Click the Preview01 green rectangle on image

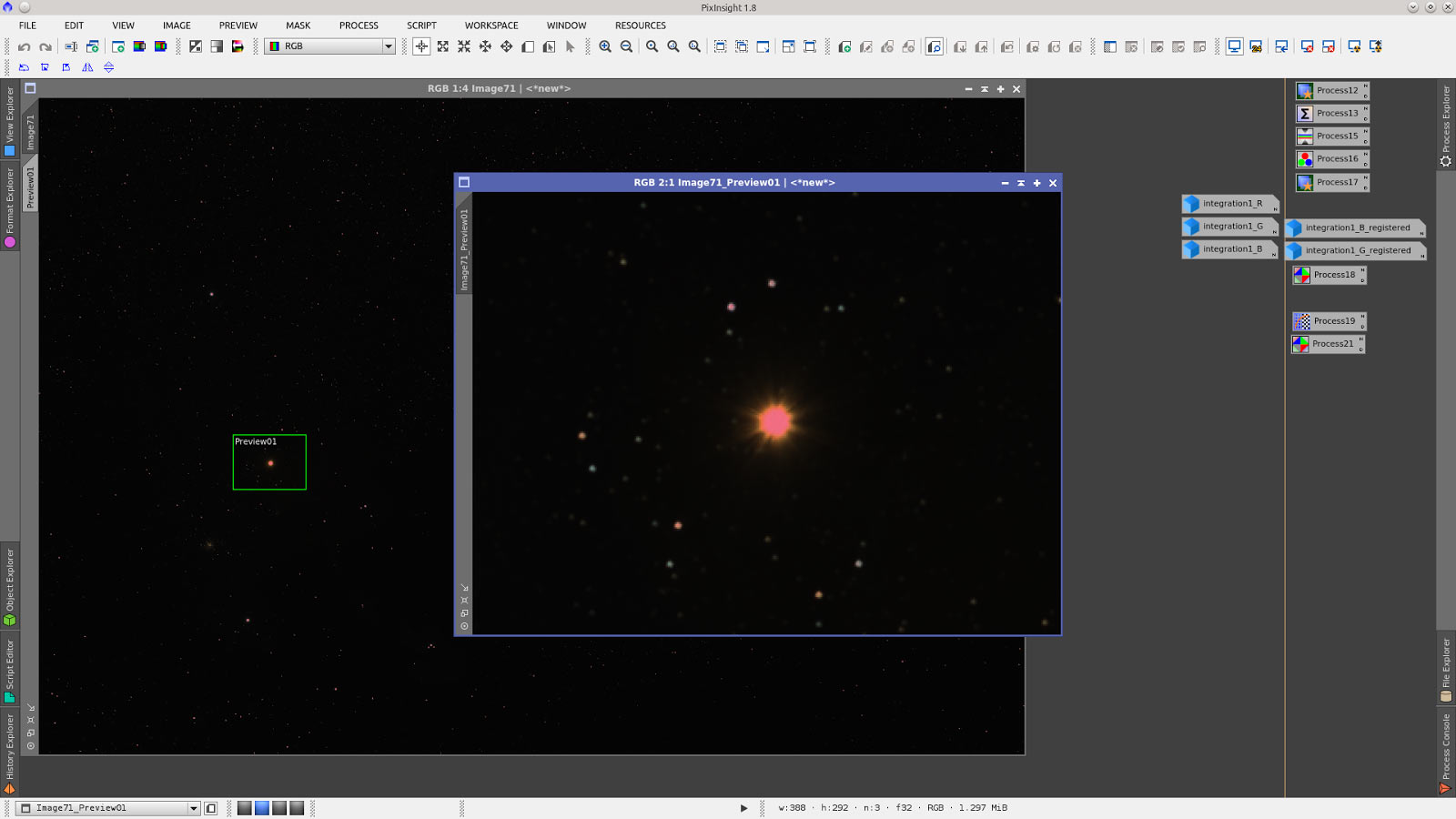(269, 462)
